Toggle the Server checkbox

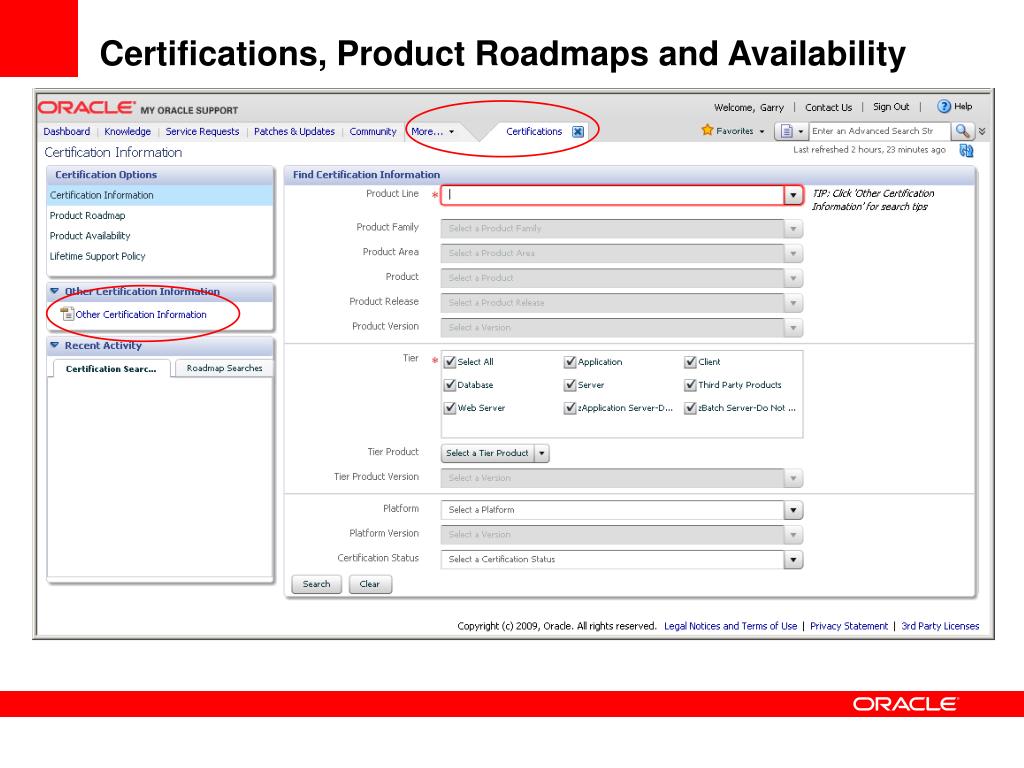[x=570, y=385]
